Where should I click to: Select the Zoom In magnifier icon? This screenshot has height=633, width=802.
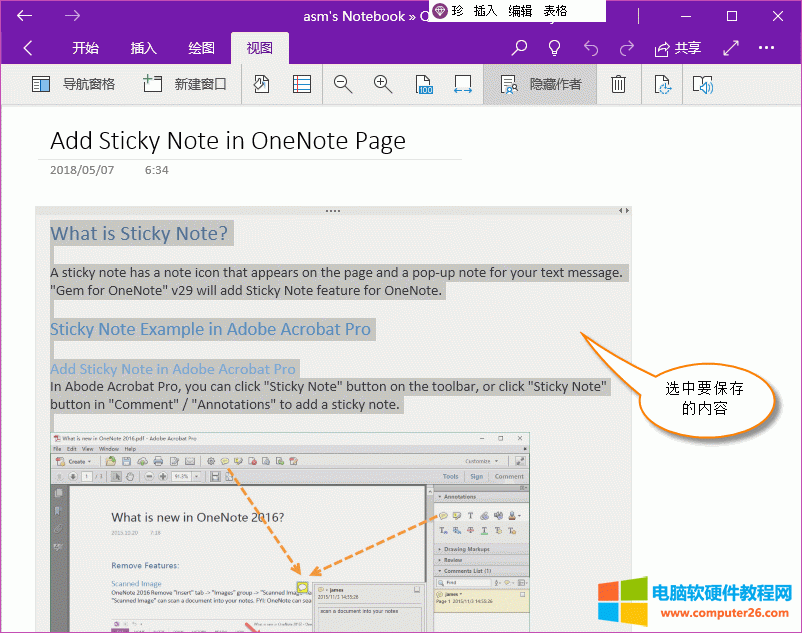pyautogui.click(x=382, y=84)
